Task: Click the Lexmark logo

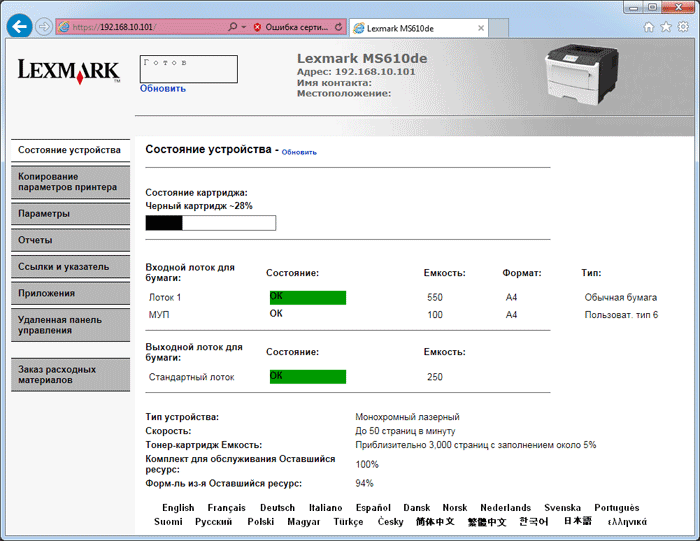Action: tap(69, 71)
